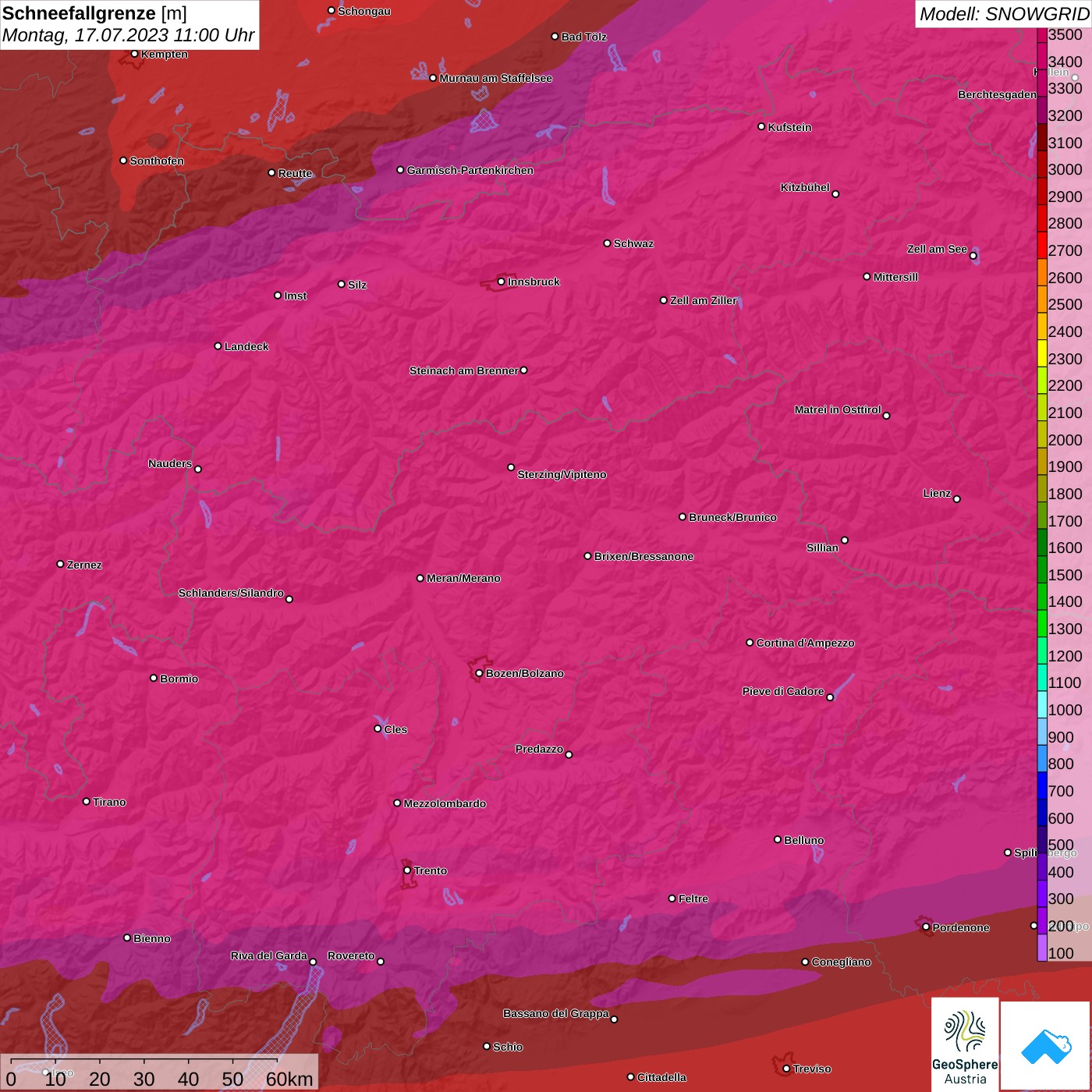
Task: Click the Sonthofen location dot
Action: click(123, 161)
